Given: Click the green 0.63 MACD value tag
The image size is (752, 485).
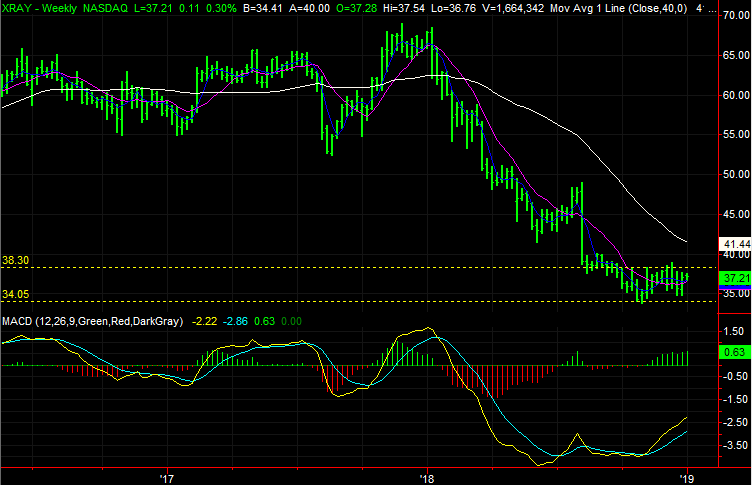Looking at the screenshot, I should (x=735, y=352).
